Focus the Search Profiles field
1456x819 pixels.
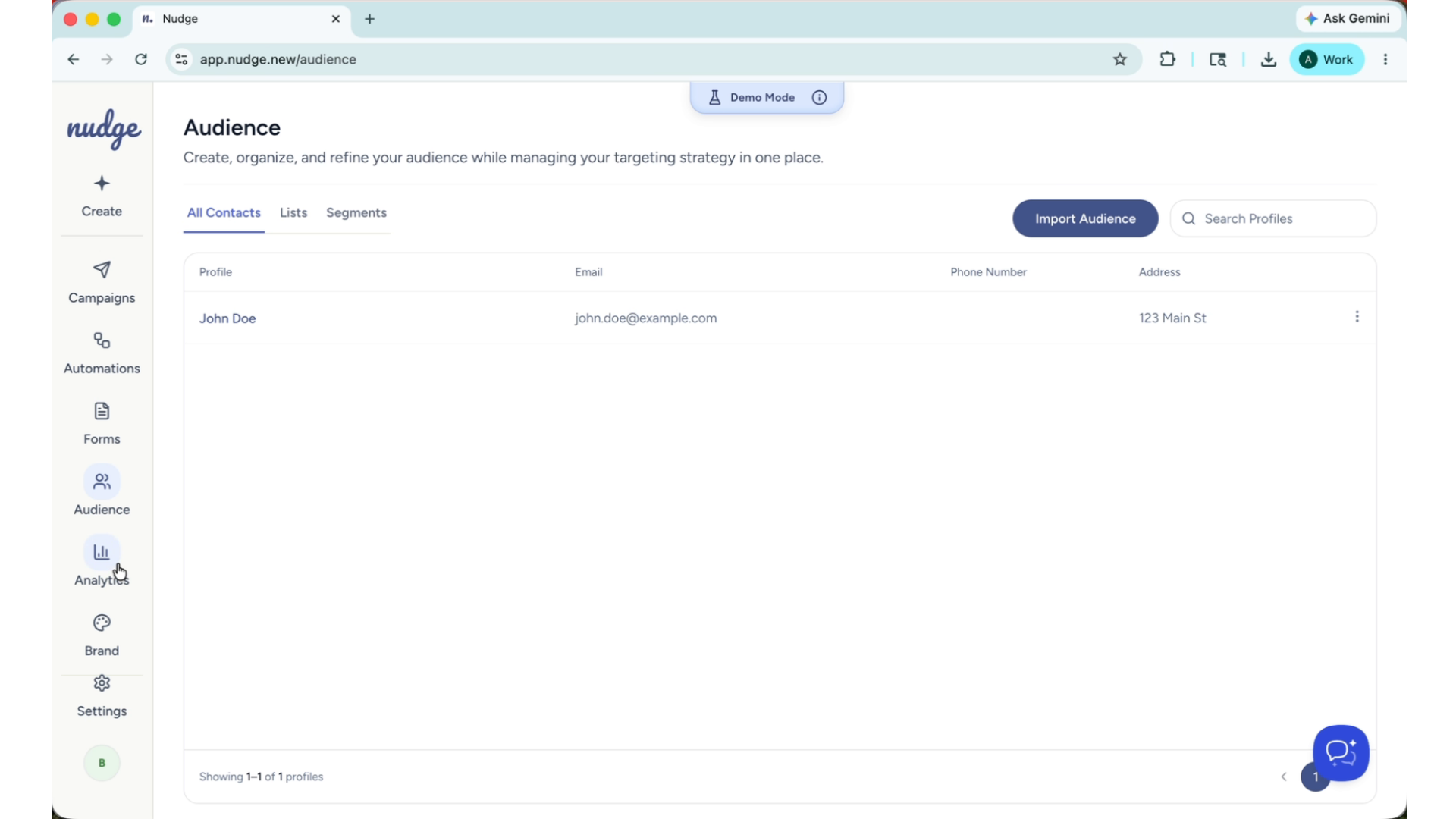[1273, 218]
